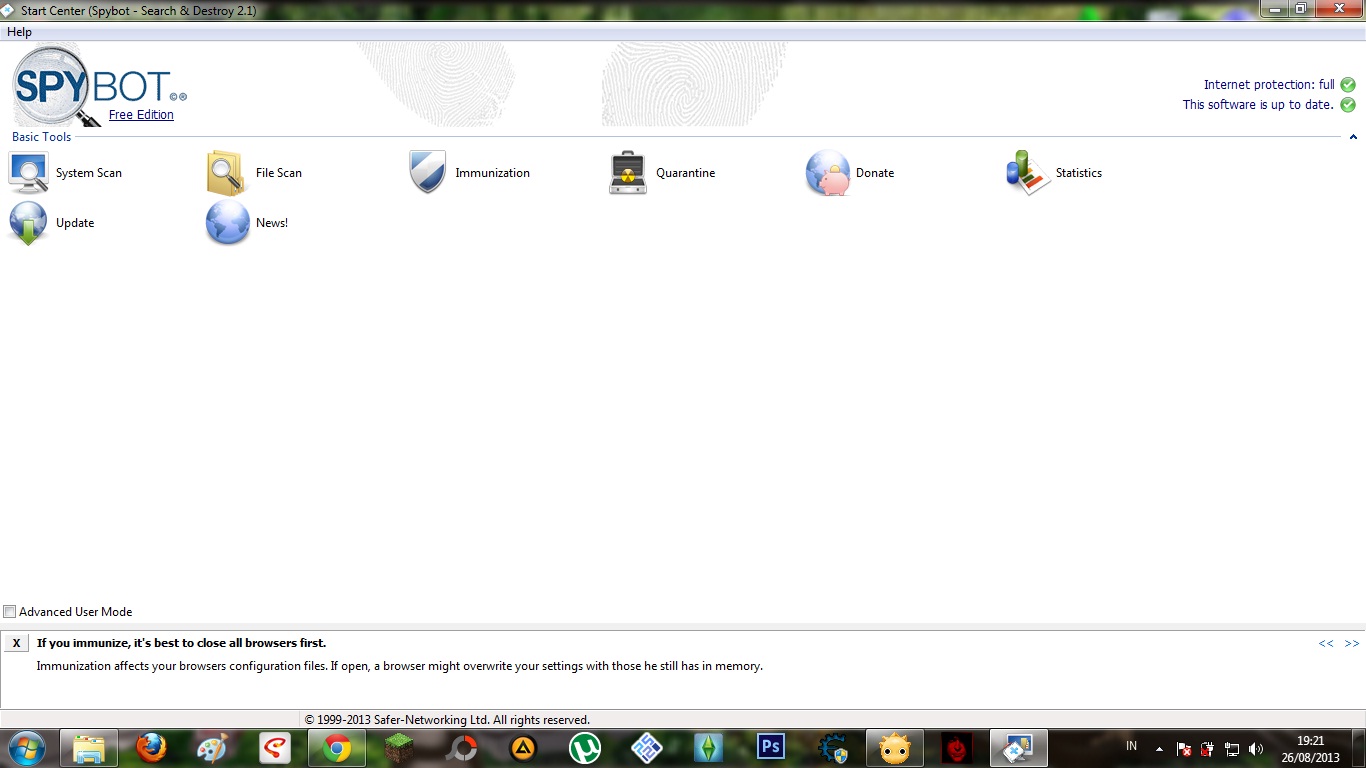1366x768 pixels.
Task: Show the next tip with >> link
Action: point(1352,643)
